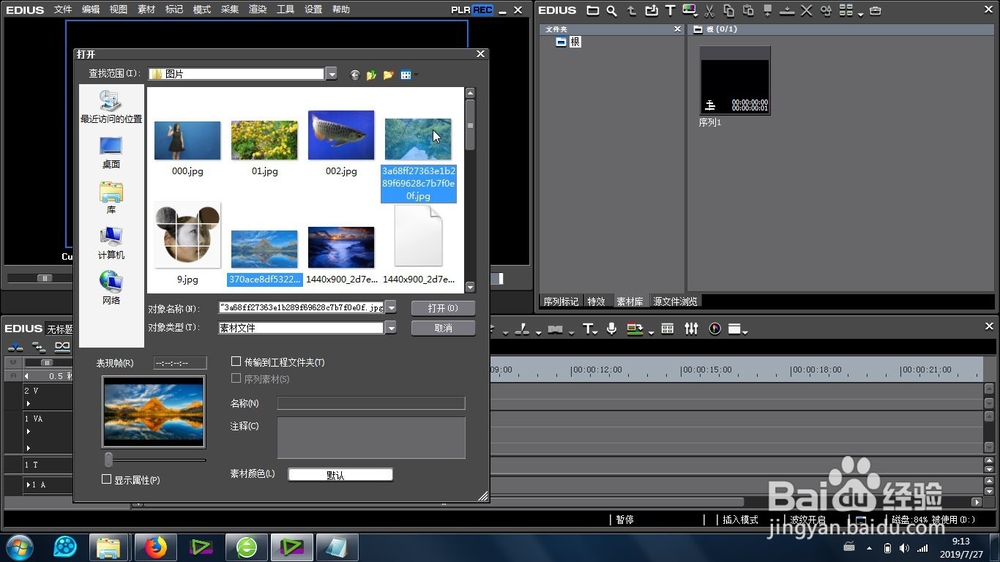
Task: Open the 素材 menu
Action: coord(146,10)
